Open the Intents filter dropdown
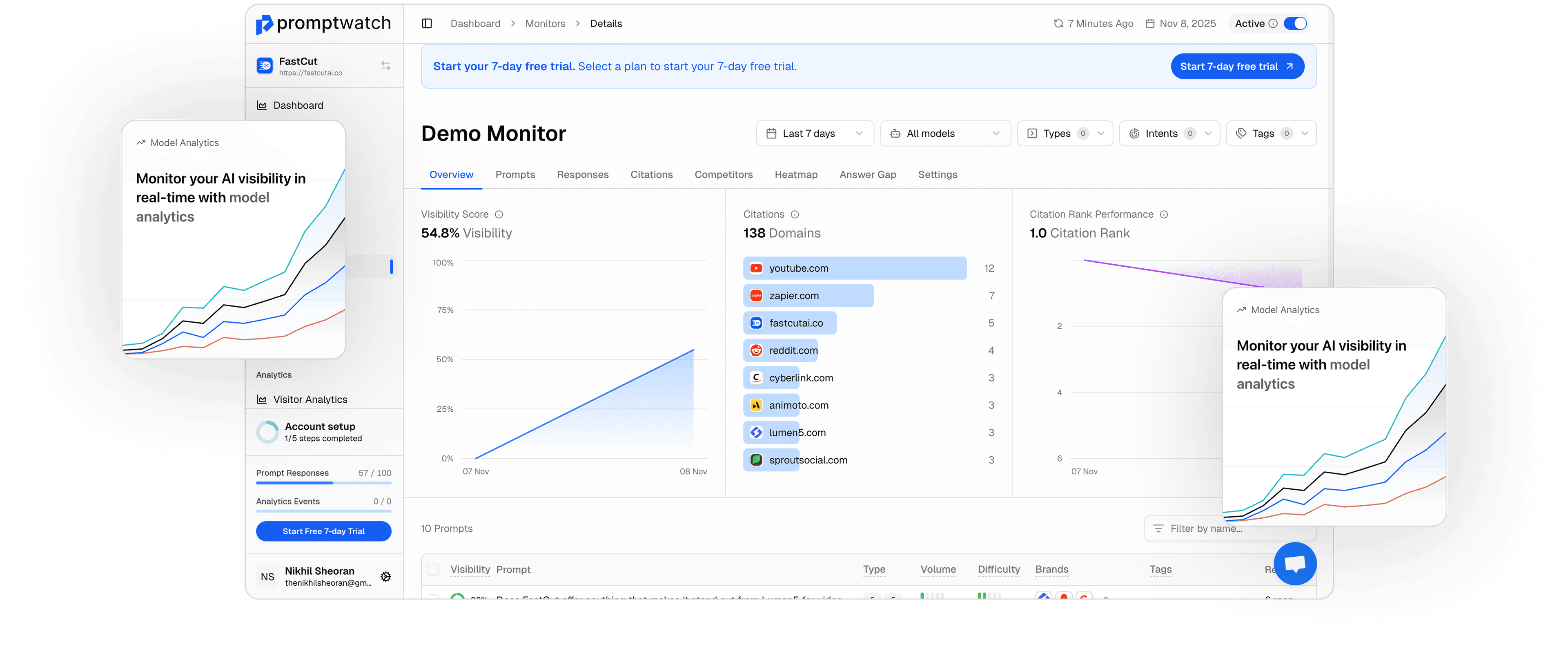The image size is (1568, 649). (x=1169, y=133)
